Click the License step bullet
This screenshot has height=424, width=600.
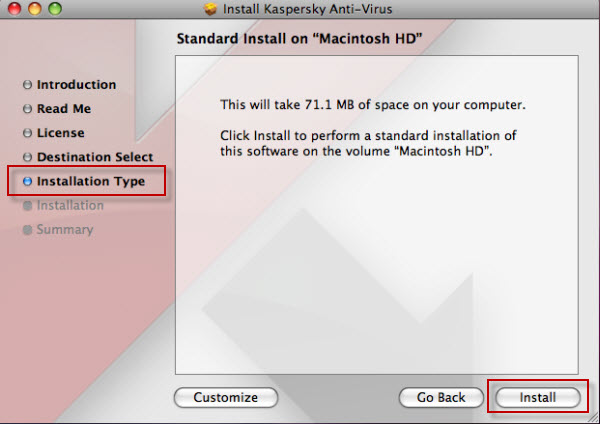[x=27, y=133]
